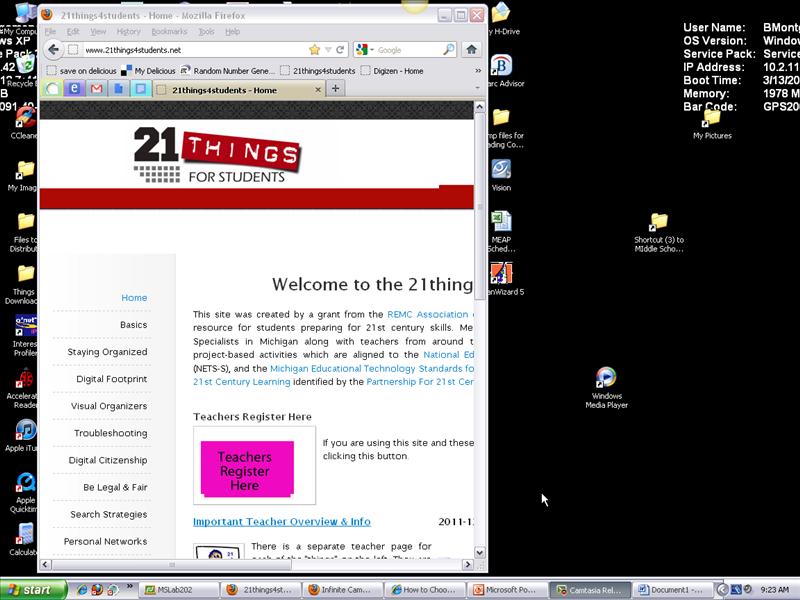Open the Tools menu in Firefox
The width and height of the screenshot is (800, 600).
206,32
